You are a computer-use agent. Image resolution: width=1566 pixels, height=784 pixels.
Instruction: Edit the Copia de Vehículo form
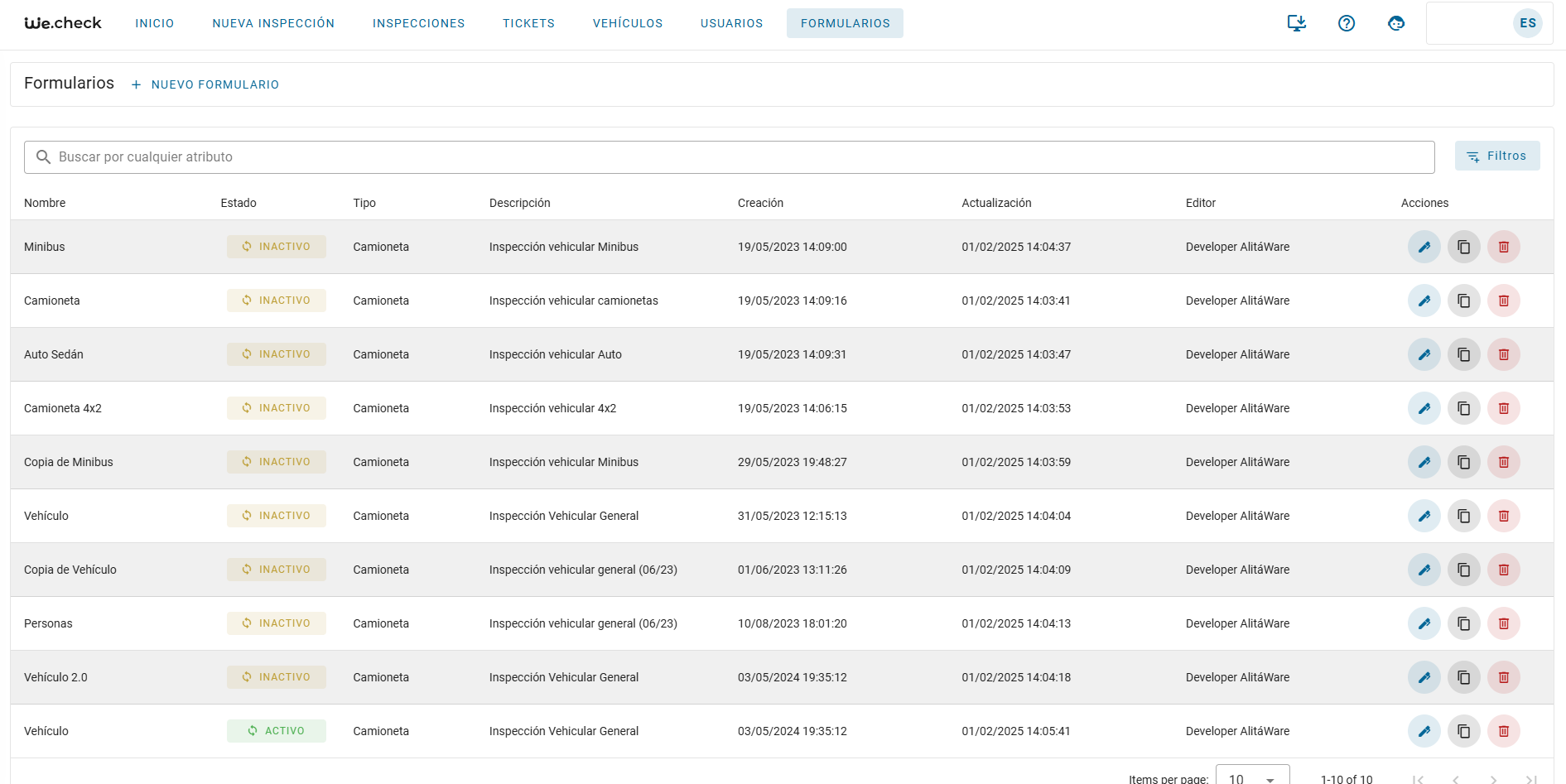coord(1424,570)
